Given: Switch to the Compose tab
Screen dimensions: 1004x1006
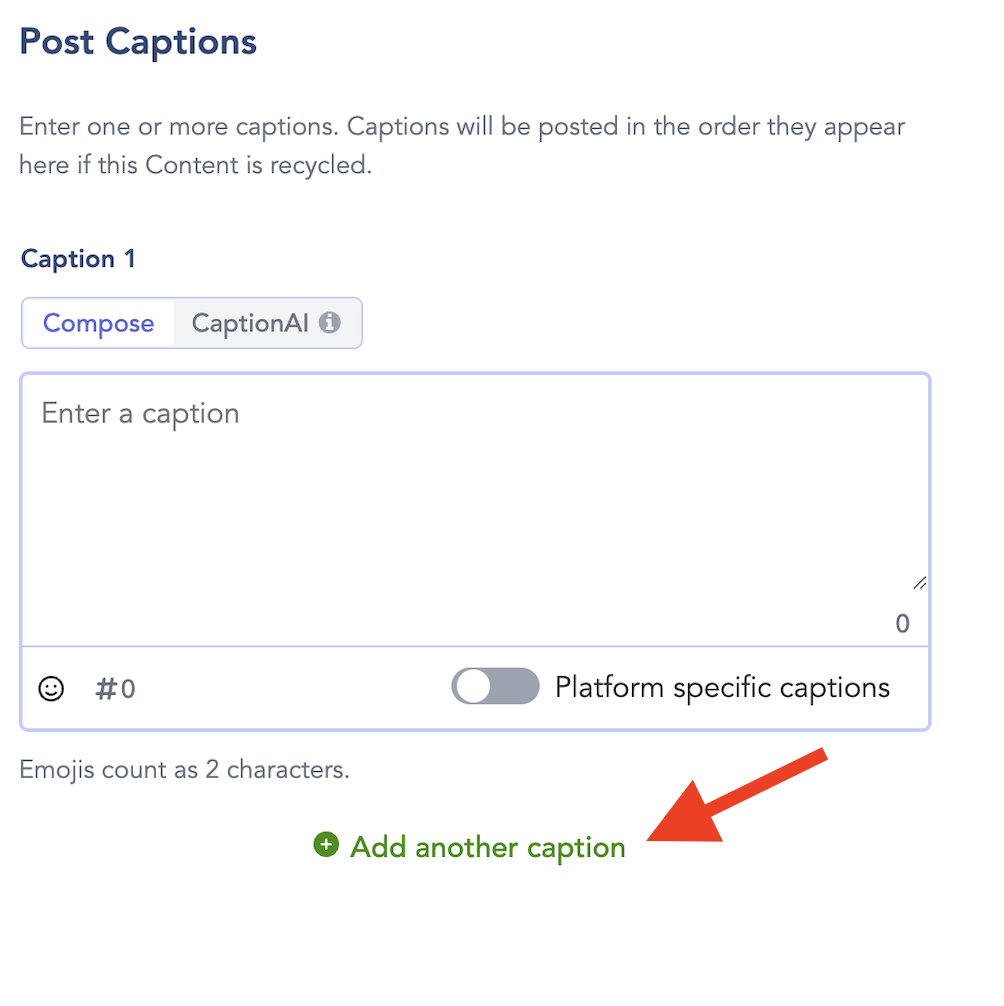Looking at the screenshot, I should (98, 323).
